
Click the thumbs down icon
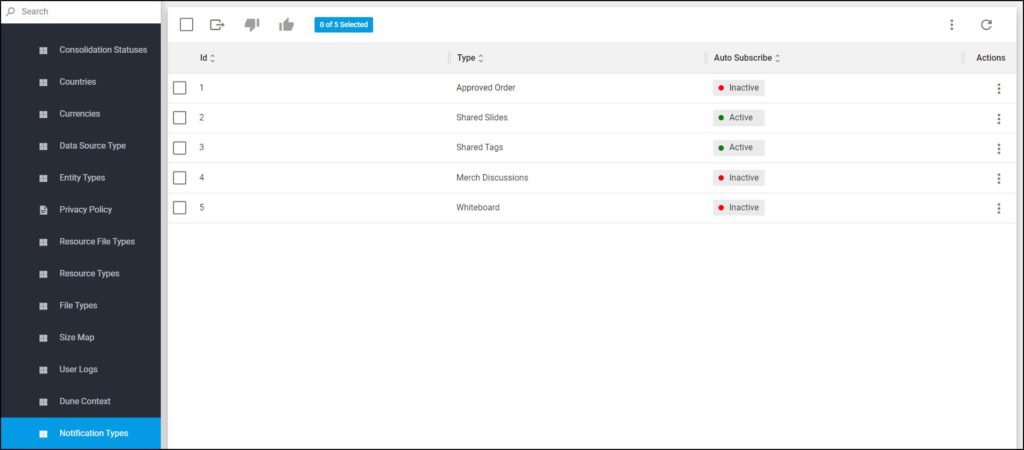[x=252, y=25]
